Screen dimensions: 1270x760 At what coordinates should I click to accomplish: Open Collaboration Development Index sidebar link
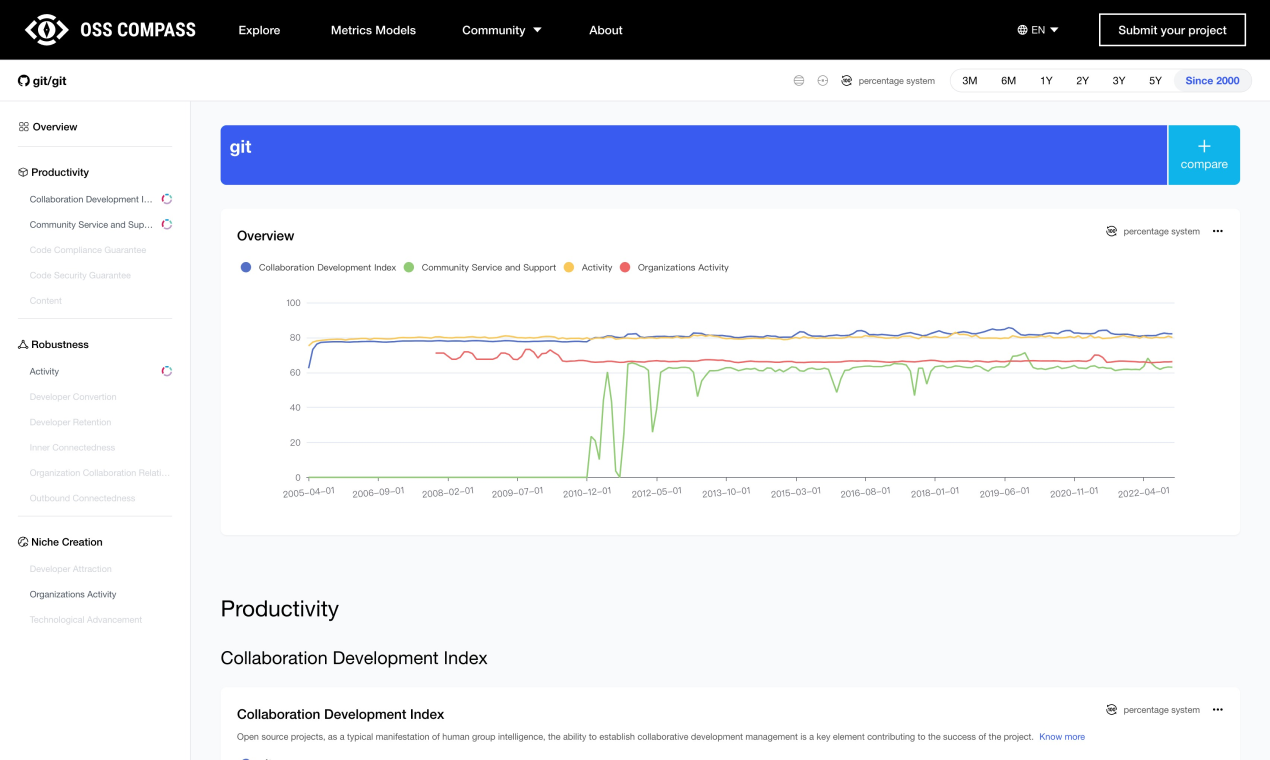click(91, 199)
